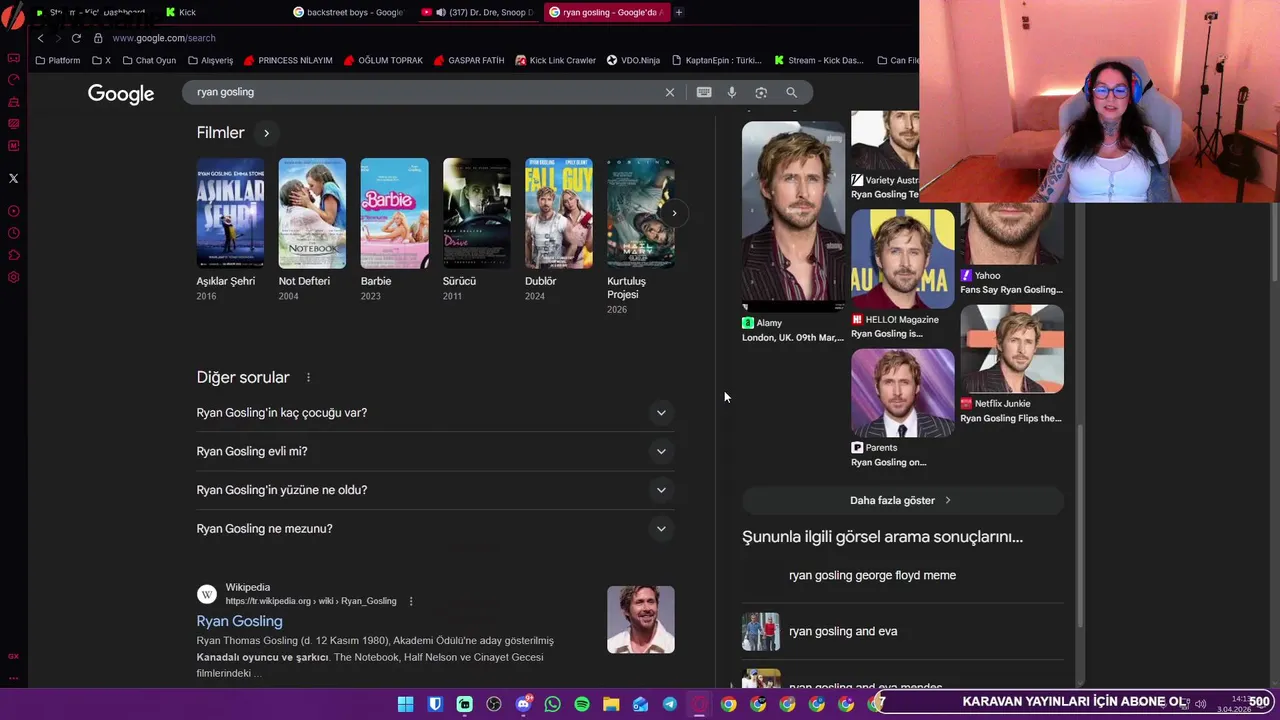Go back to the previous page

40,38
